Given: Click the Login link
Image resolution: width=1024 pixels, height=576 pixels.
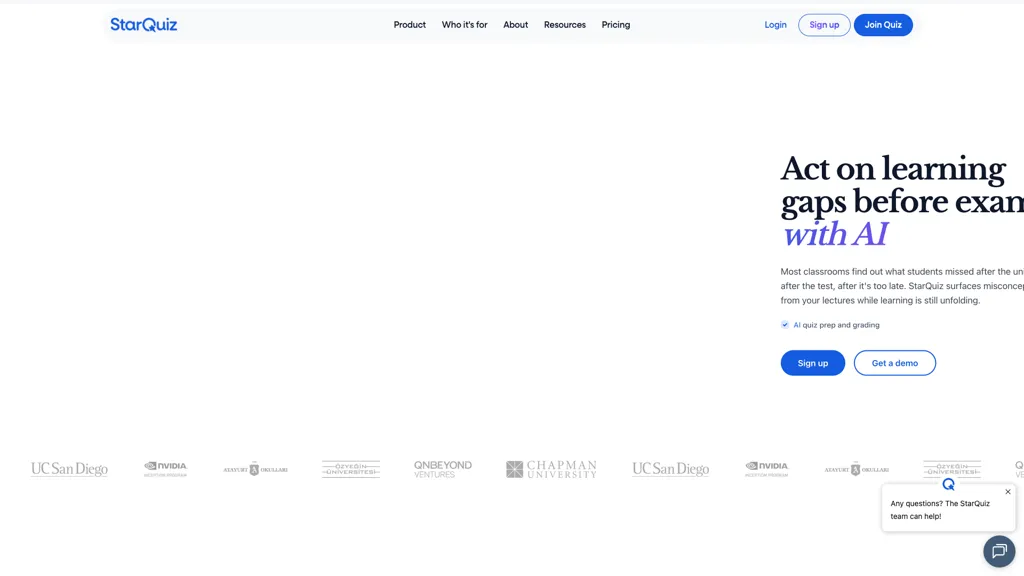Looking at the screenshot, I should tap(775, 25).
